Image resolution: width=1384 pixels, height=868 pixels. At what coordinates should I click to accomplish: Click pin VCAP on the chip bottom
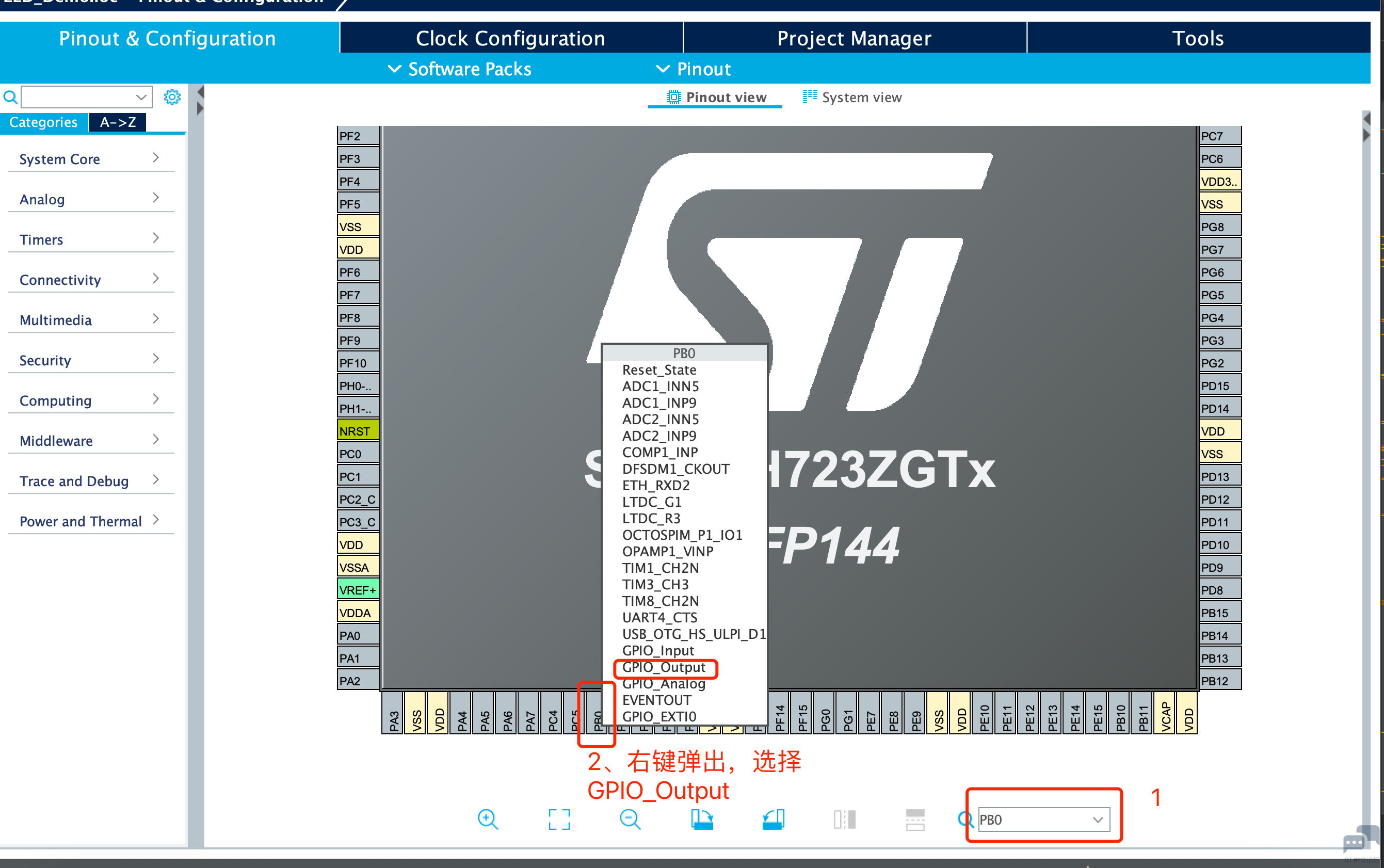tap(1165, 713)
